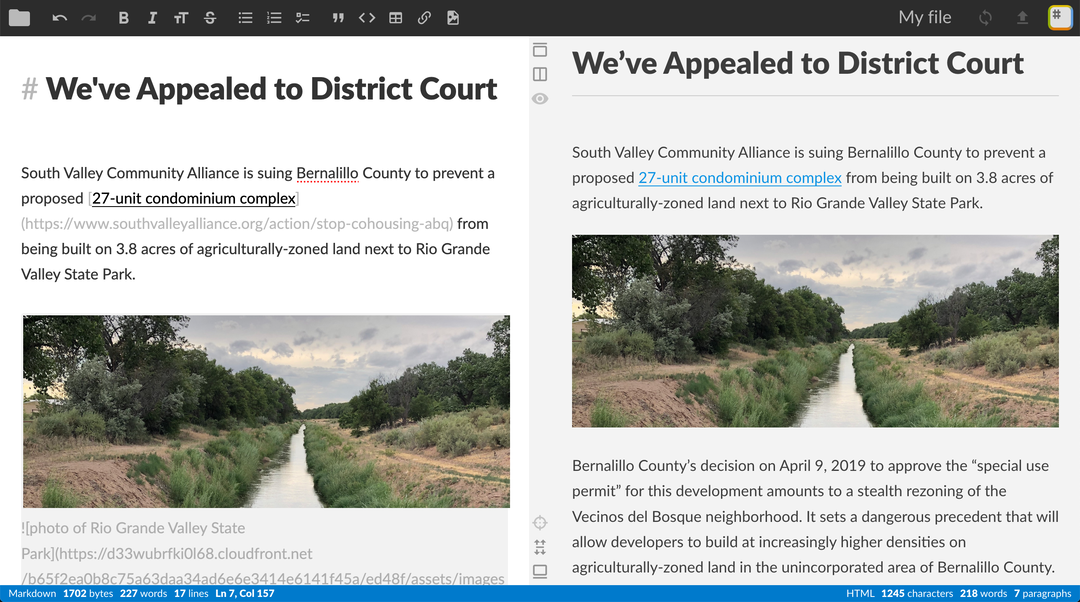Image resolution: width=1080 pixels, height=602 pixels.
Task: Click the canal photo in preview pane
Action: point(815,331)
